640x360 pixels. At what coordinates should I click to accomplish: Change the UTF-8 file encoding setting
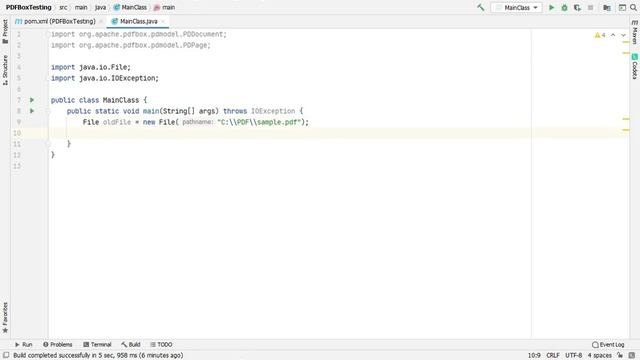point(573,356)
